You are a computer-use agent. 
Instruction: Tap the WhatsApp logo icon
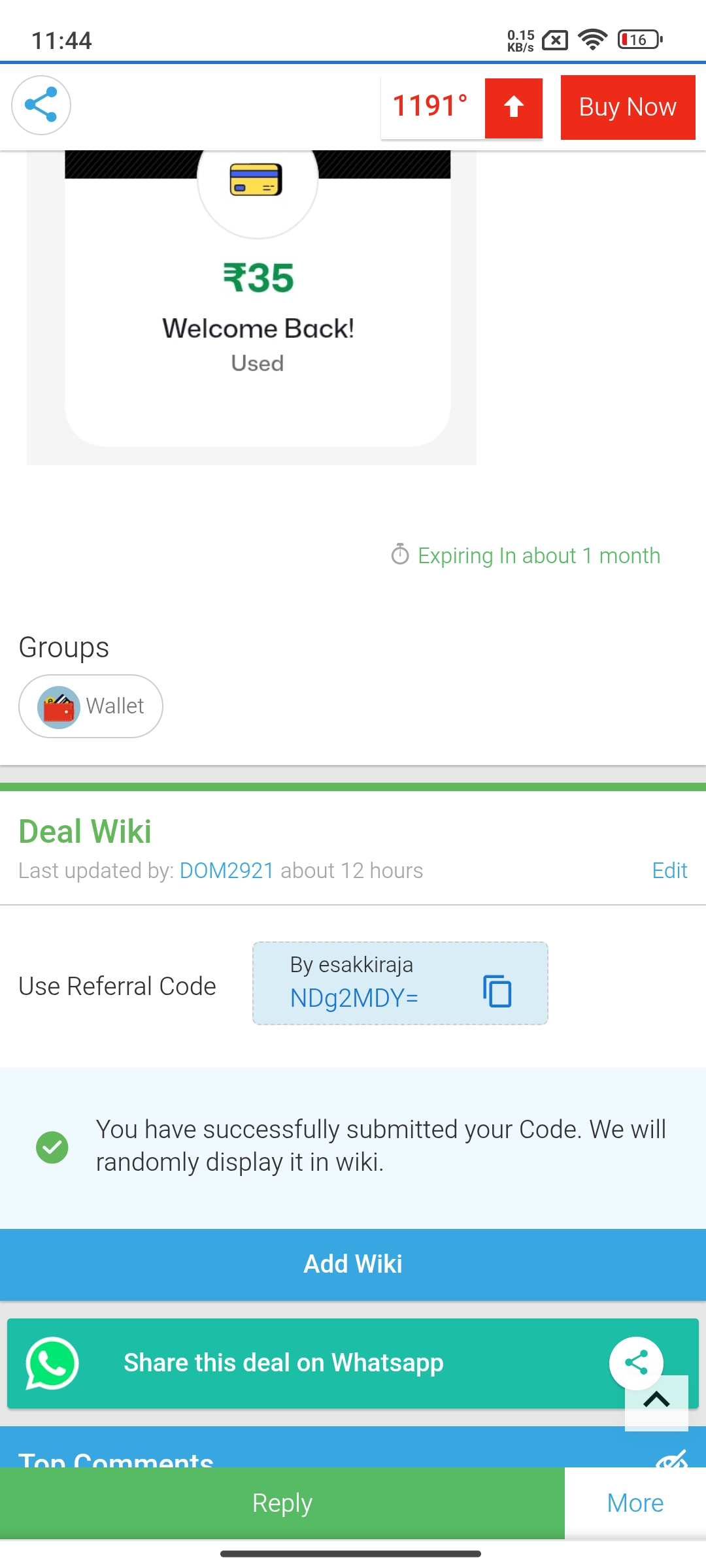pyautogui.click(x=52, y=1364)
